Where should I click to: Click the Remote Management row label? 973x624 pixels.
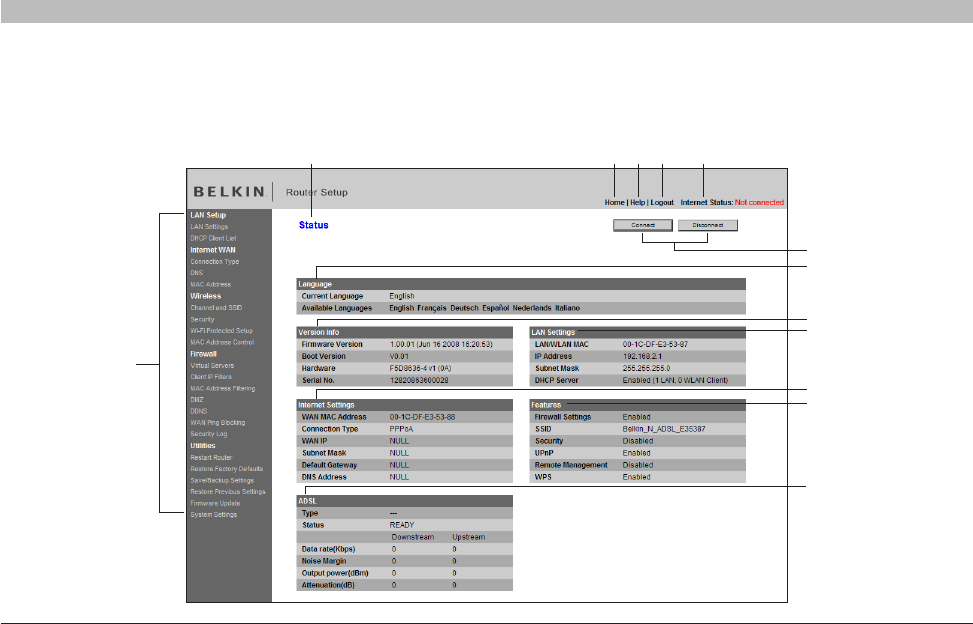pyautogui.click(x=571, y=465)
